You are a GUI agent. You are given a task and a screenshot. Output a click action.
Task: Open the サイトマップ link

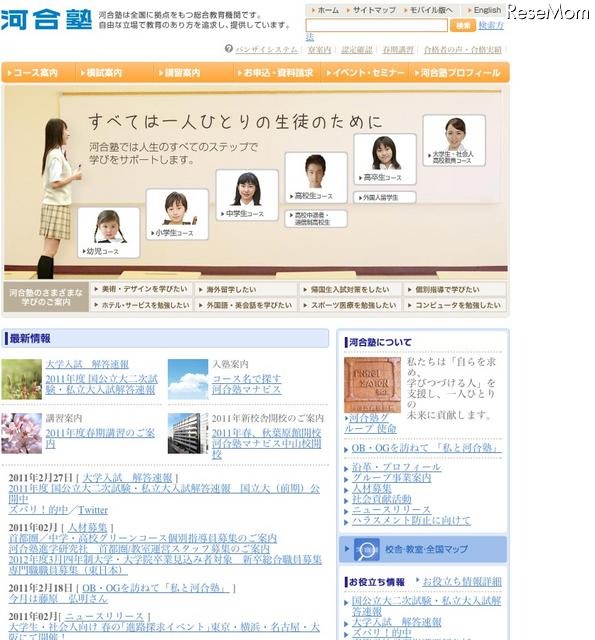click(x=371, y=10)
